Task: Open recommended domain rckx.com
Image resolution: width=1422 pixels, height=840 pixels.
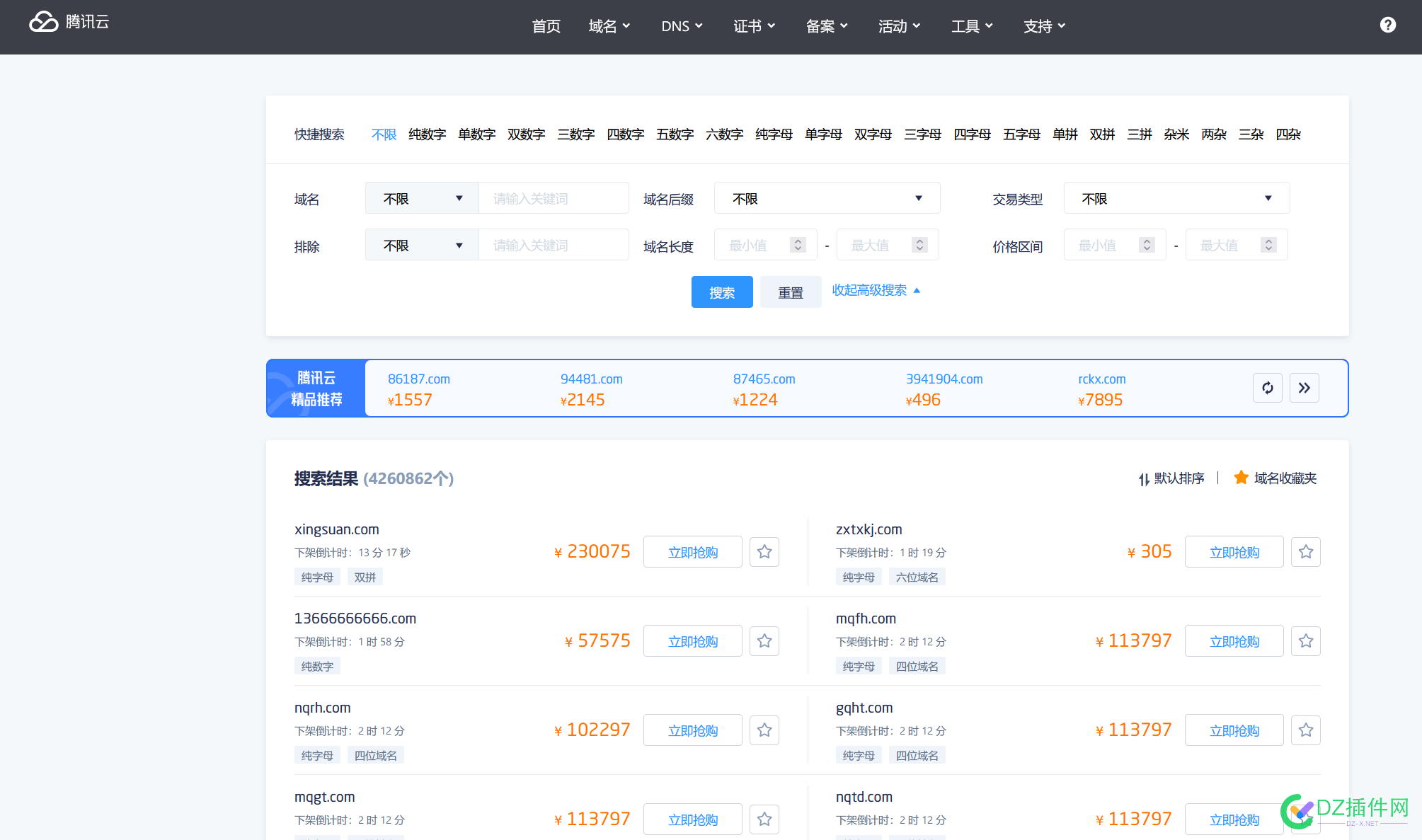Action: click(1102, 379)
